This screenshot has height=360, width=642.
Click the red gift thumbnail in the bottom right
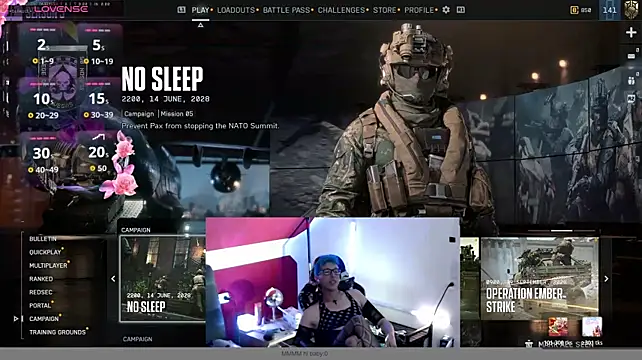click(558, 327)
